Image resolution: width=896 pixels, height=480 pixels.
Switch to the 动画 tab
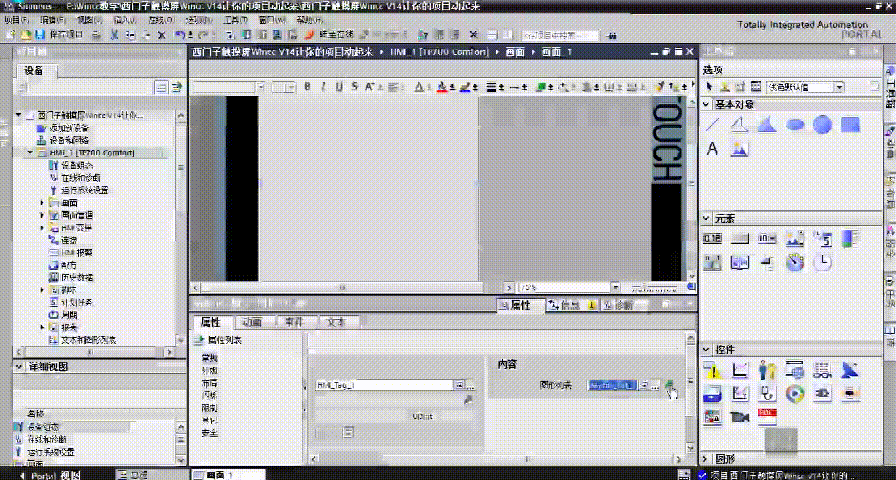point(251,322)
